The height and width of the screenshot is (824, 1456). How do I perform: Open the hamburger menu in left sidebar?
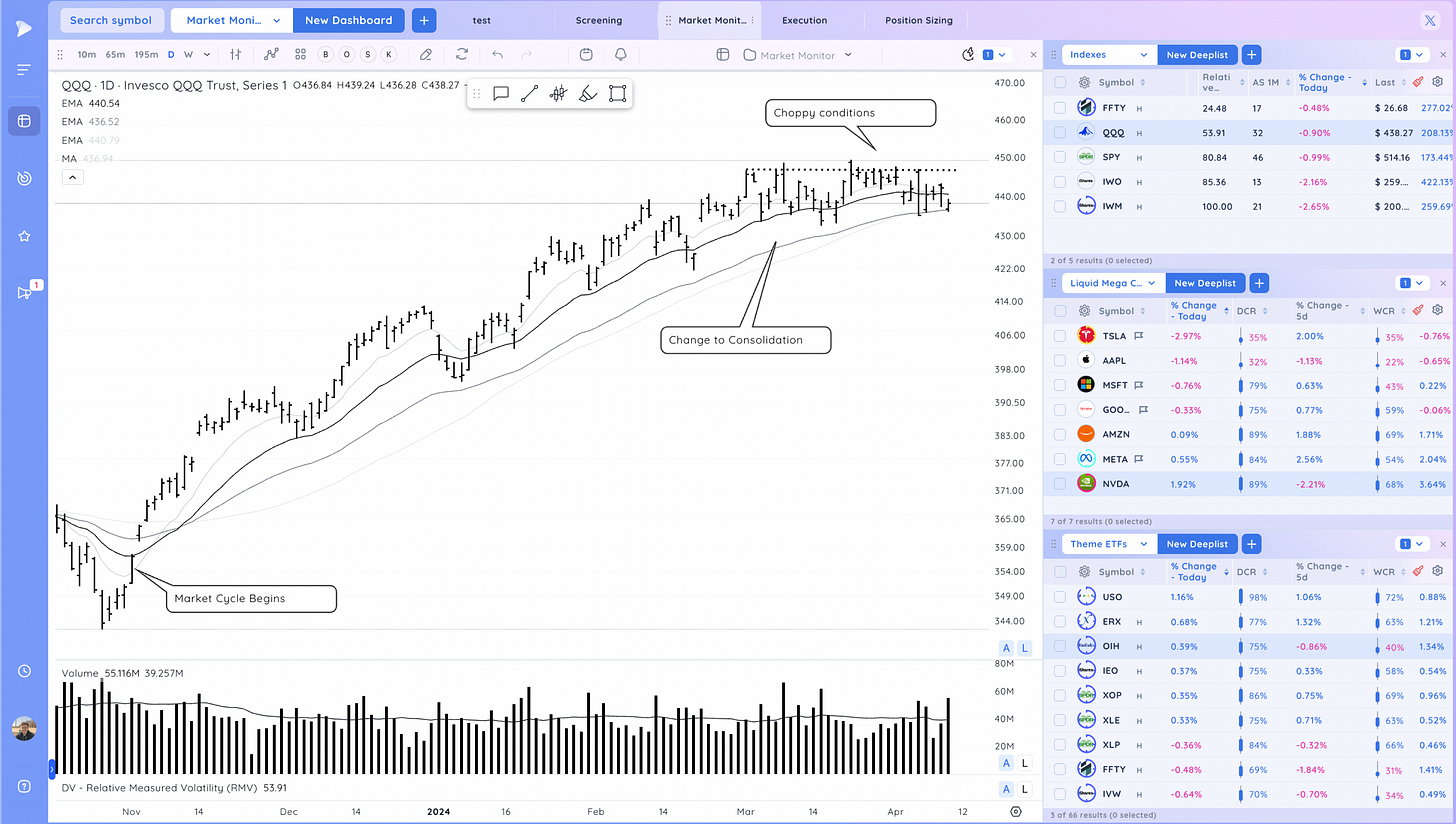(x=24, y=69)
